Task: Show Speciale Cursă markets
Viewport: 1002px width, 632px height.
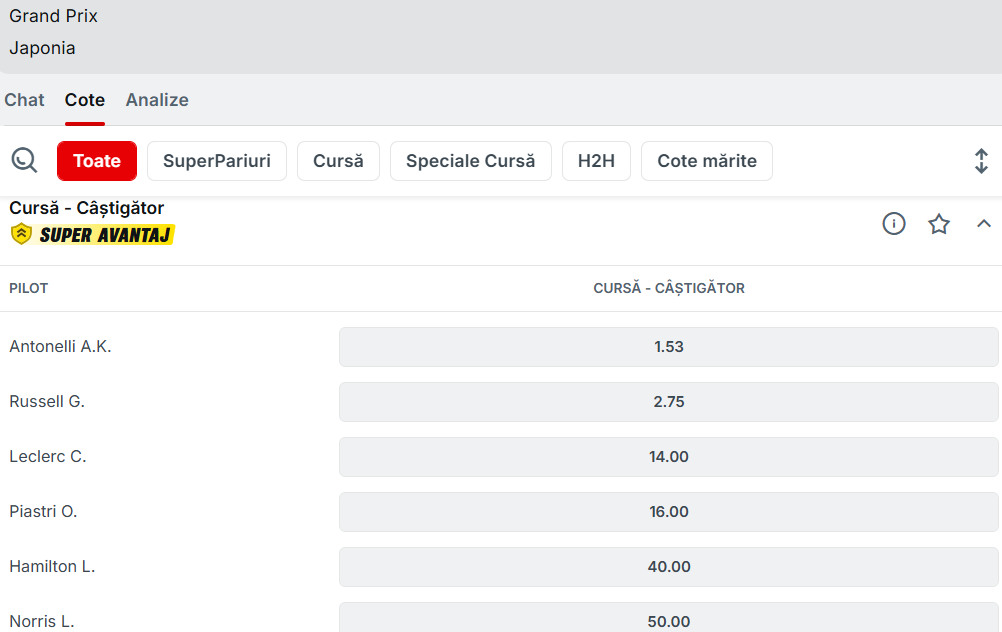Action: pos(470,161)
